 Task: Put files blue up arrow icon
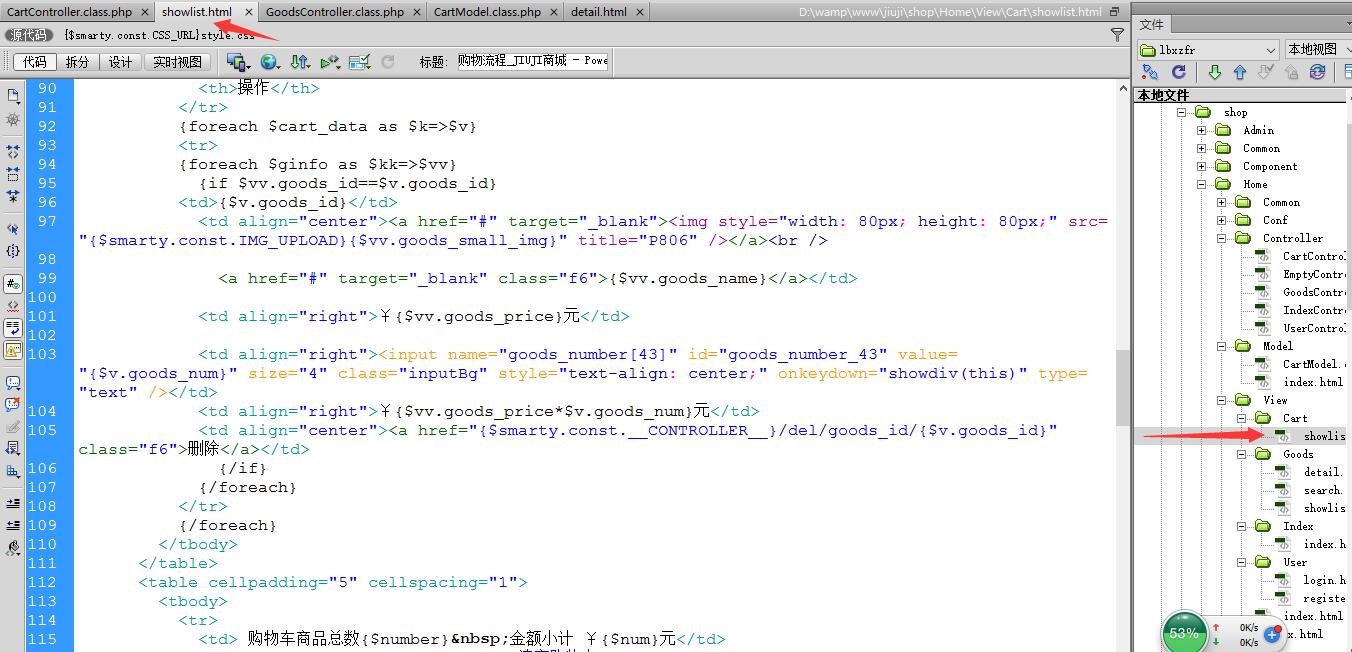pyautogui.click(x=1240, y=72)
